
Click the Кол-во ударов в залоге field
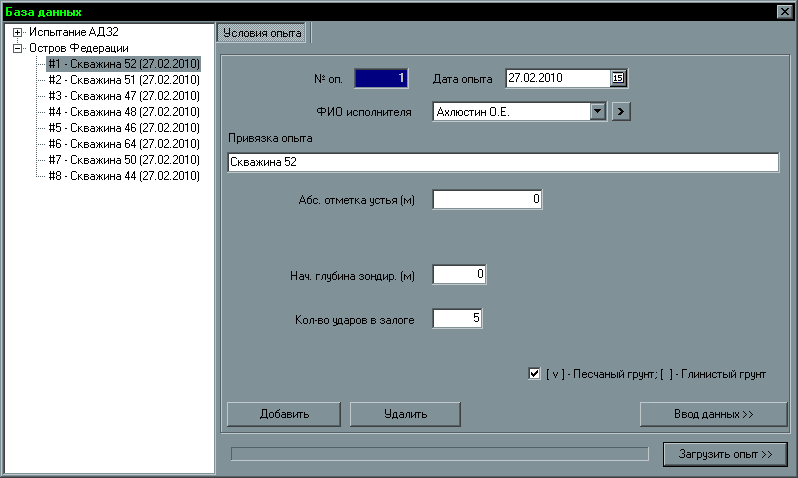click(459, 319)
